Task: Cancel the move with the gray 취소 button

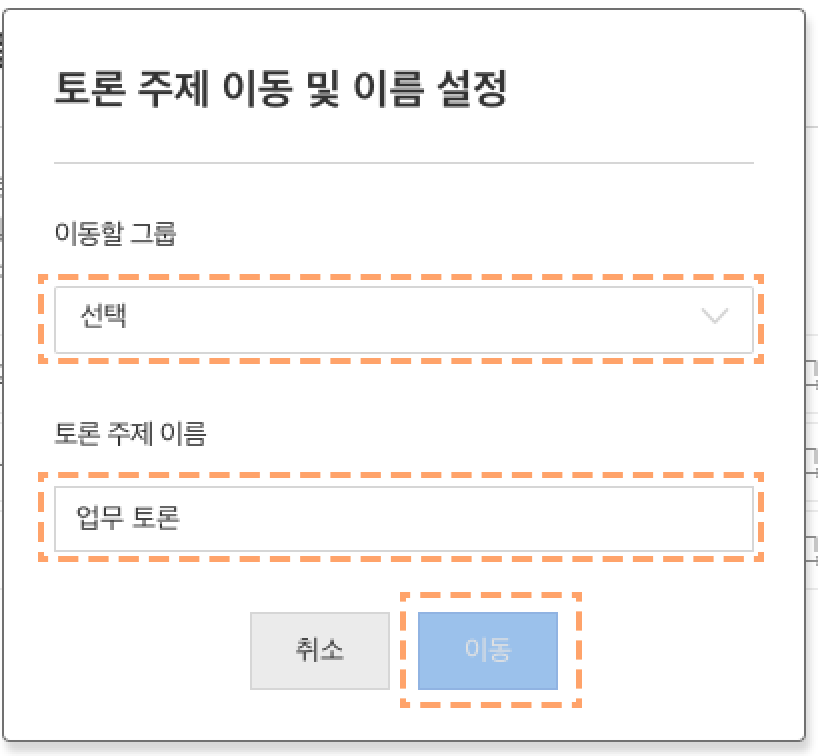Action: click(320, 651)
